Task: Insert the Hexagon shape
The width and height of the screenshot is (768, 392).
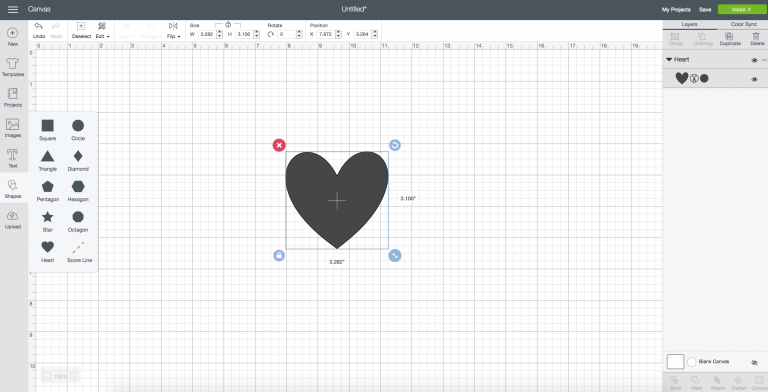Action: pos(78,190)
